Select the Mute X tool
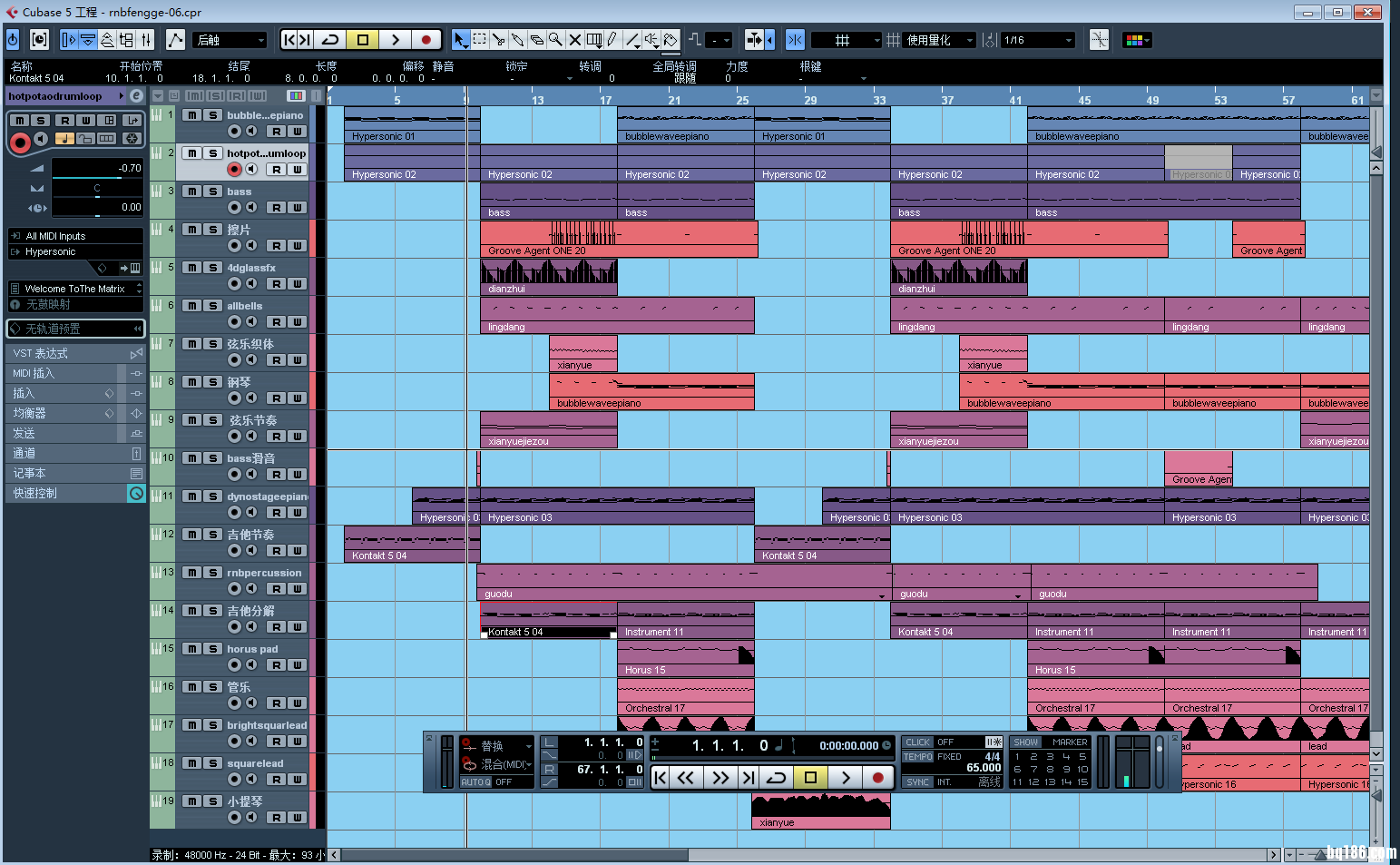 point(574,40)
